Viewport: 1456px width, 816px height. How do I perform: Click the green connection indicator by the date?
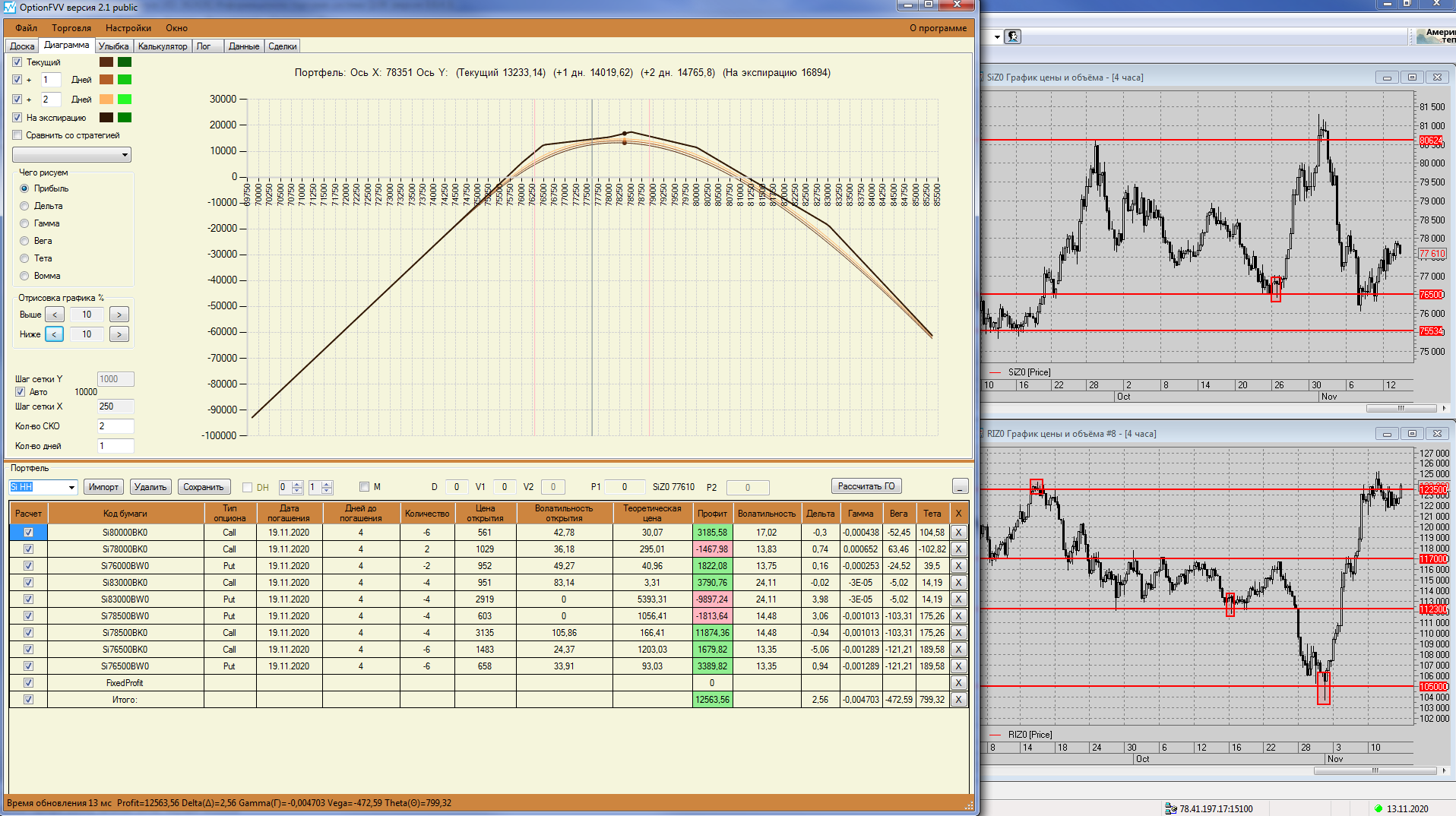[1378, 808]
